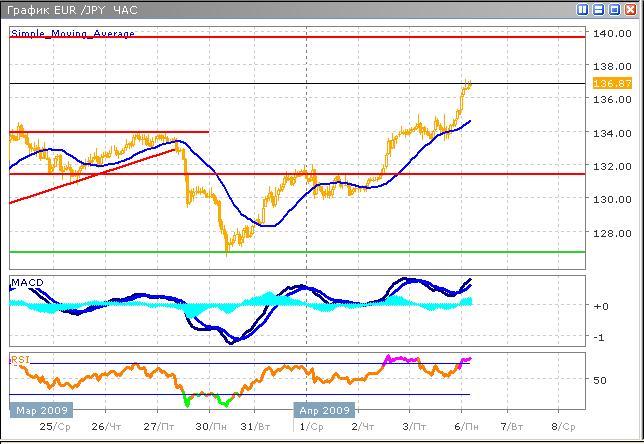Screen dimensions: 644x444
Task: Click the 30/Пн date on time axis
Action: tap(207, 426)
